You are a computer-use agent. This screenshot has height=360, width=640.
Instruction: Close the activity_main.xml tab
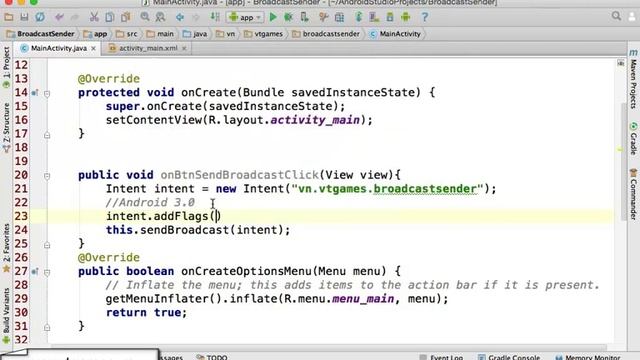(184, 48)
